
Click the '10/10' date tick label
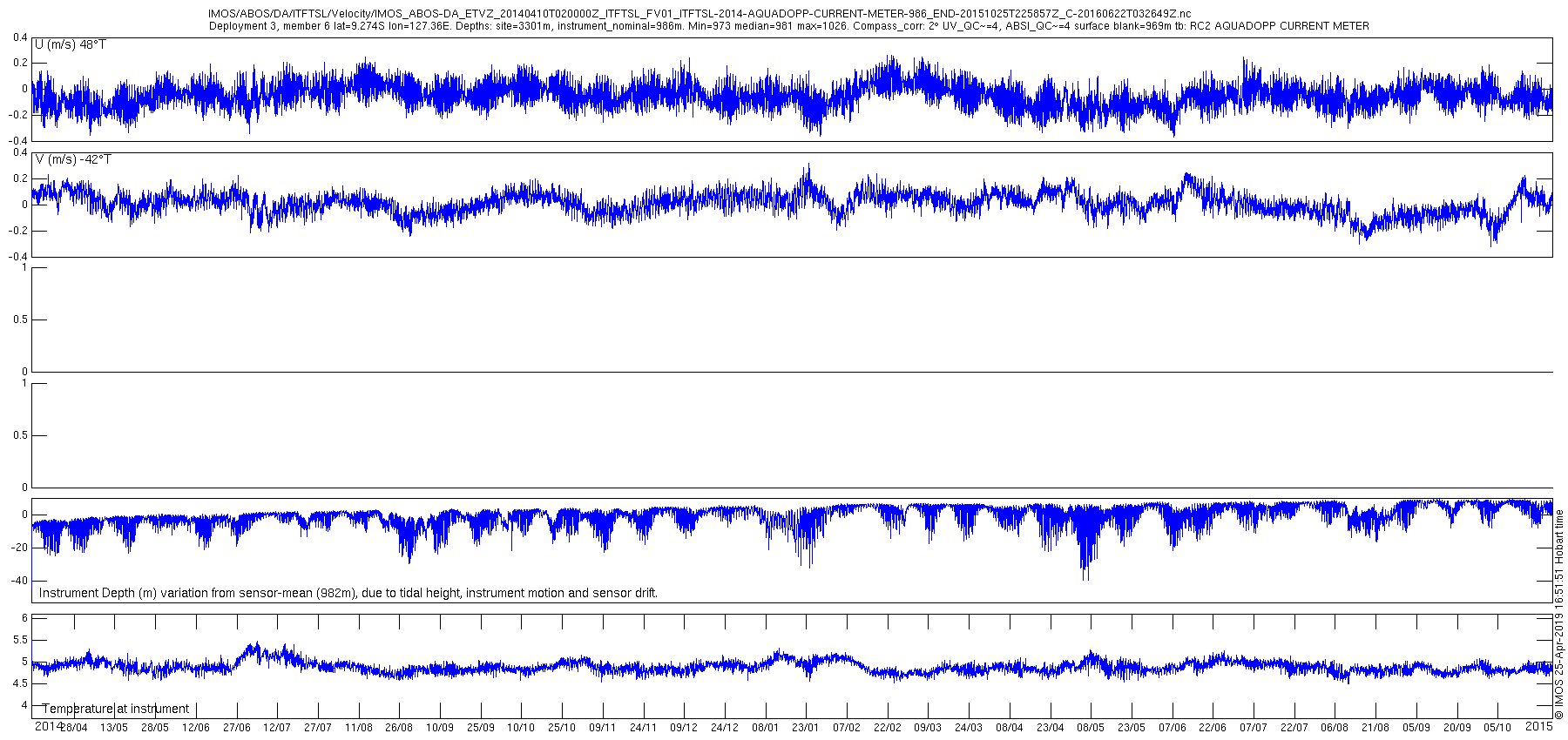pos(521,728)
